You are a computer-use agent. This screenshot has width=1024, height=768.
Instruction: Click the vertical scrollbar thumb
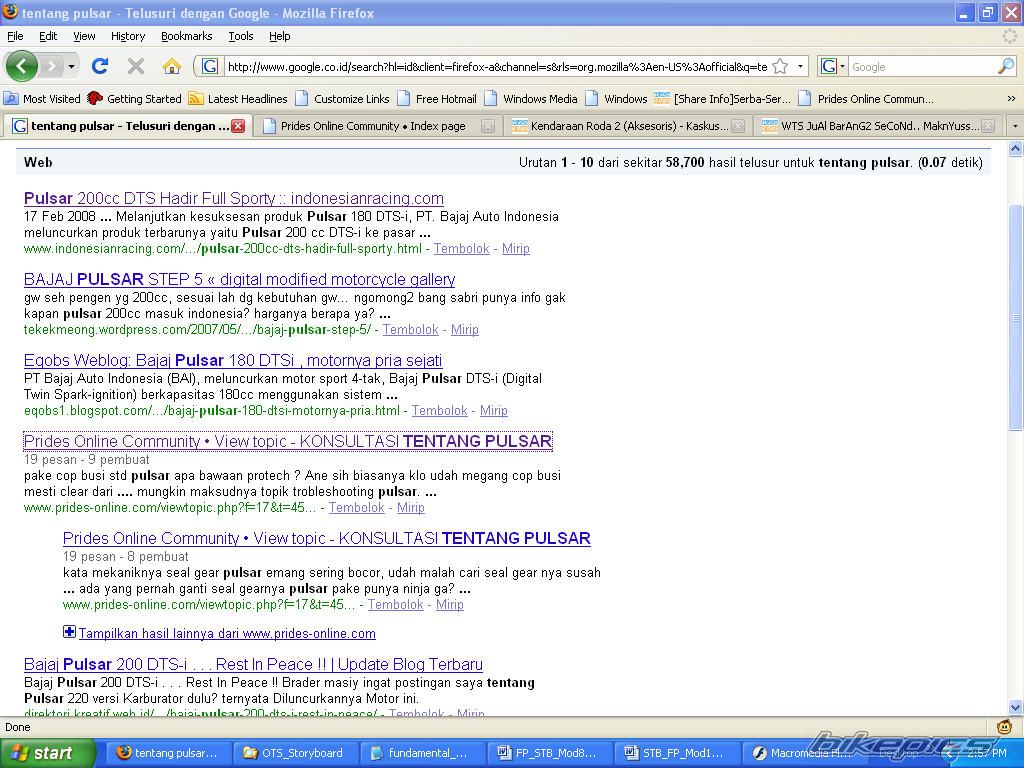click(1016, 317)
